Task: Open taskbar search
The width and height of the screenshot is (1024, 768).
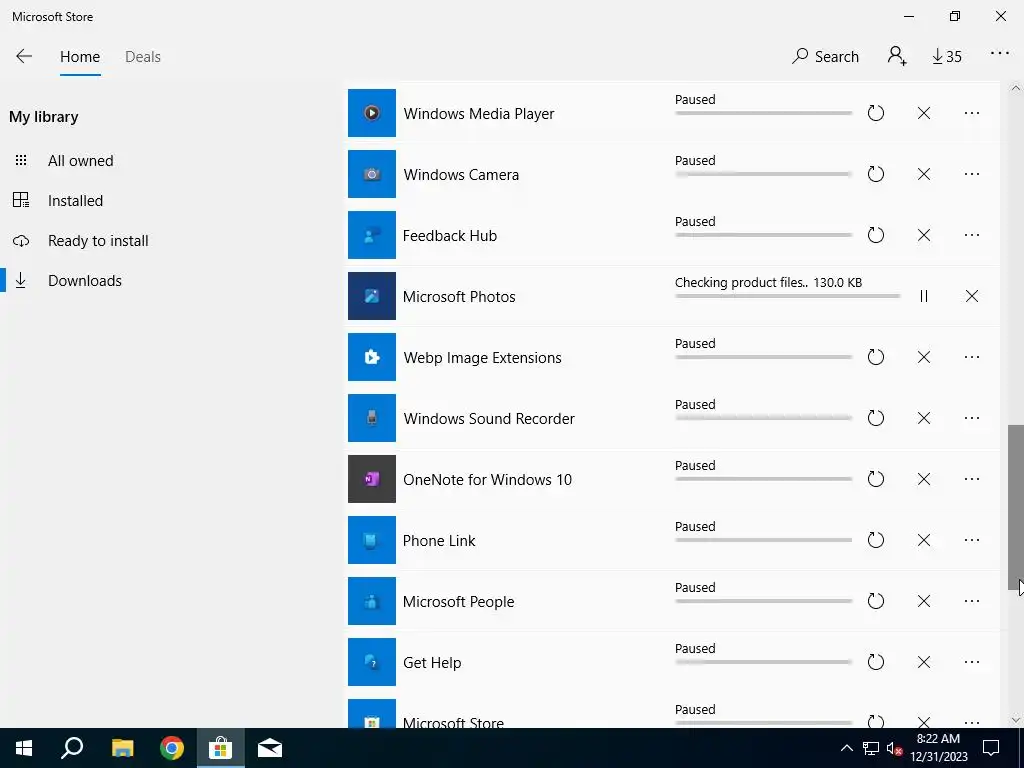Action: (x=72, y=748)
